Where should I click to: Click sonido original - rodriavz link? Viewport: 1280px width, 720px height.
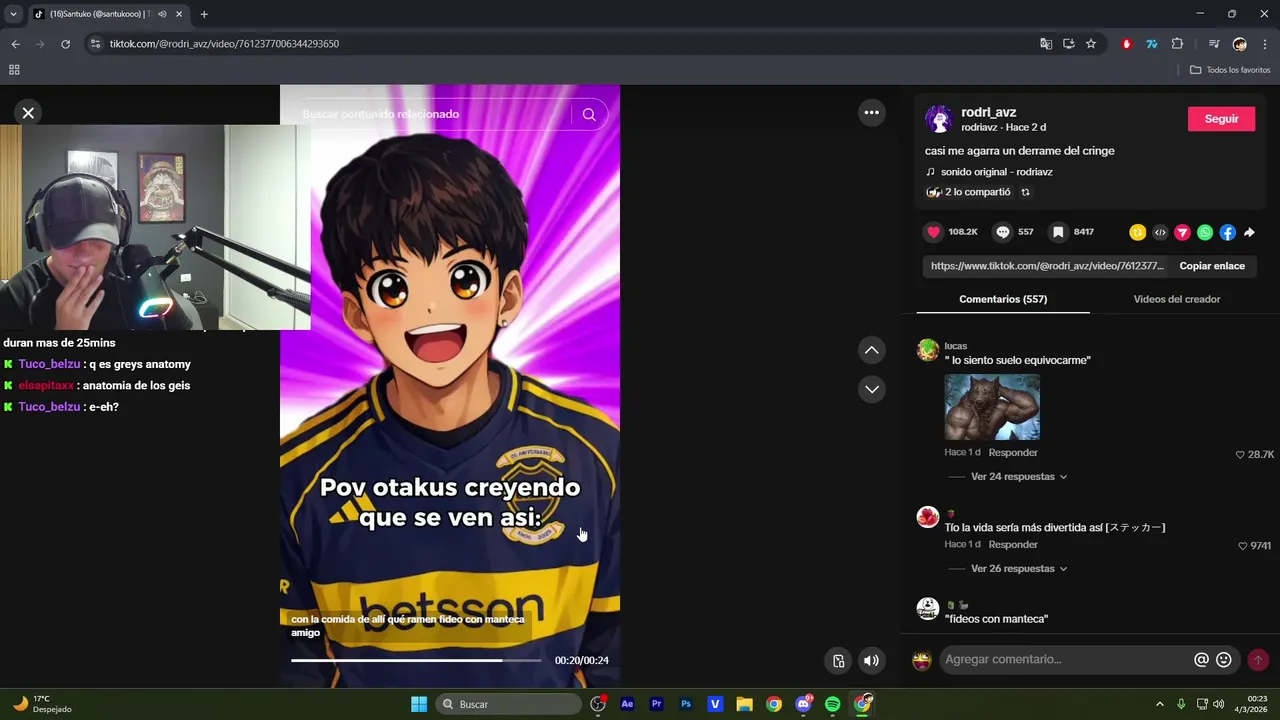996,172
